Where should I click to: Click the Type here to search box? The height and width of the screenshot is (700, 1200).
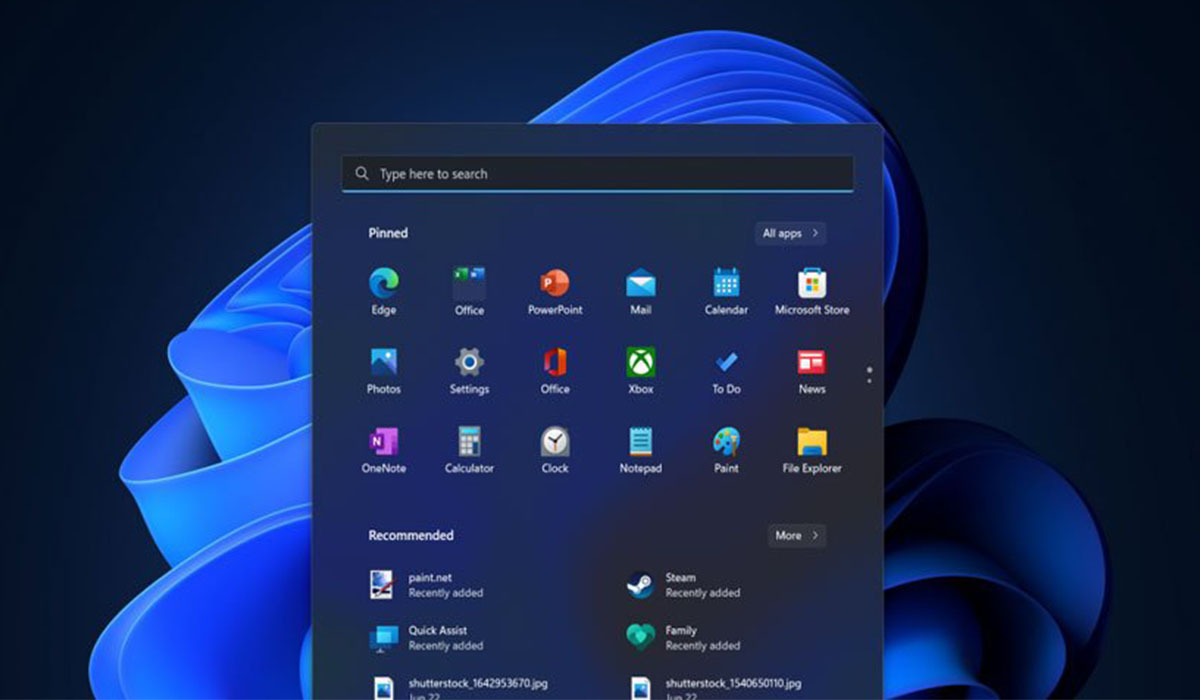coord(598,173)
